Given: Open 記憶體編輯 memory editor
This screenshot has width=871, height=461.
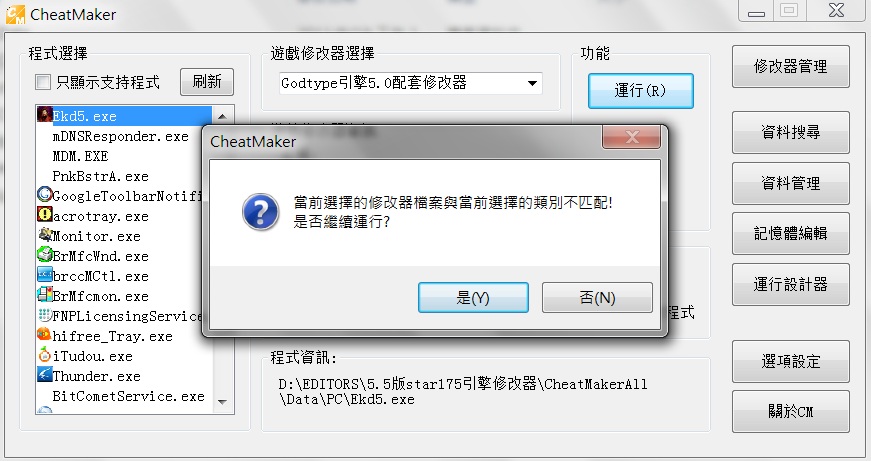Looking at the screenshot, I should [x=790, y=233].
